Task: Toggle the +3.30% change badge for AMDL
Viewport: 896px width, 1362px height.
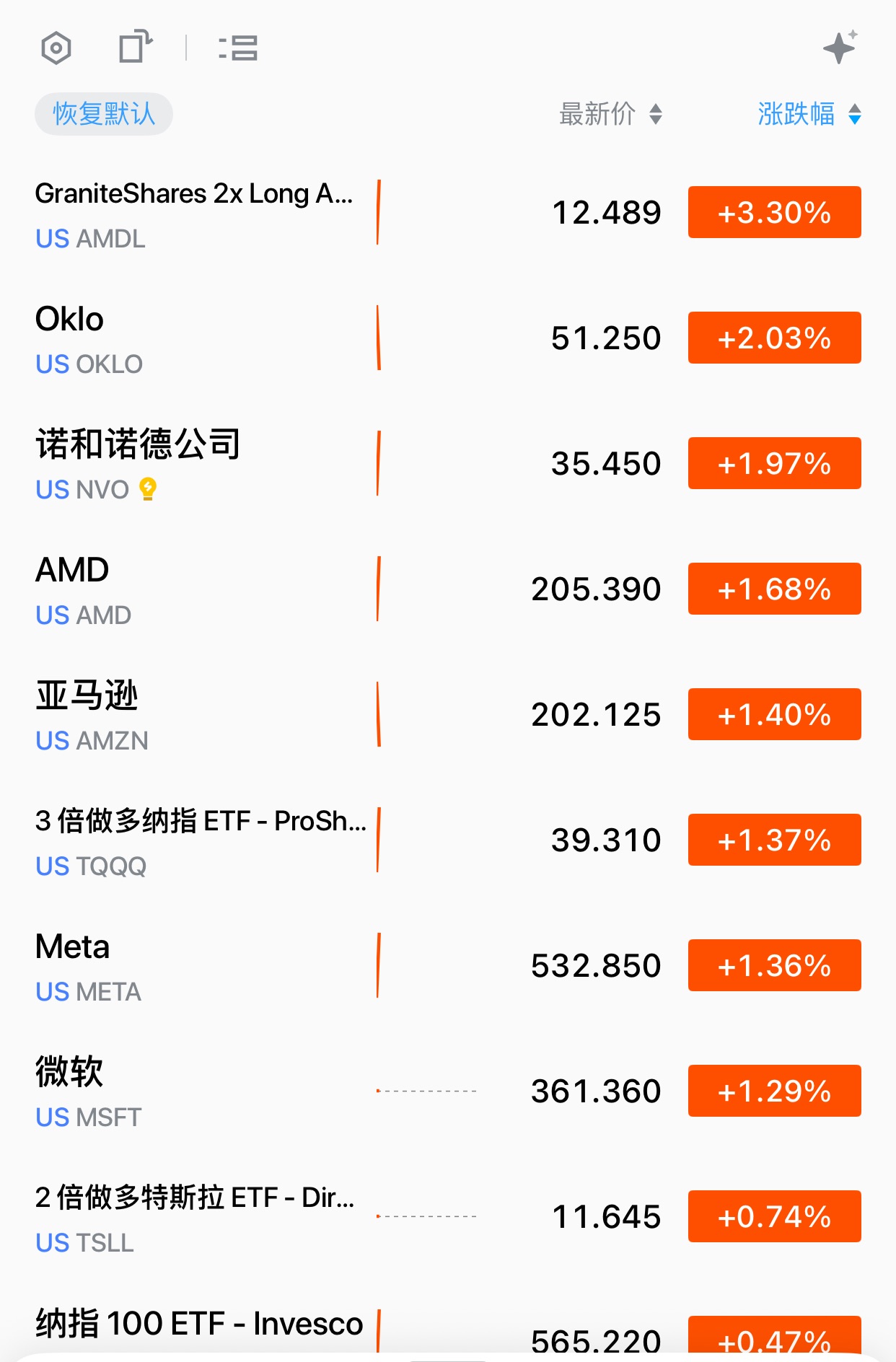Action: 774,213
